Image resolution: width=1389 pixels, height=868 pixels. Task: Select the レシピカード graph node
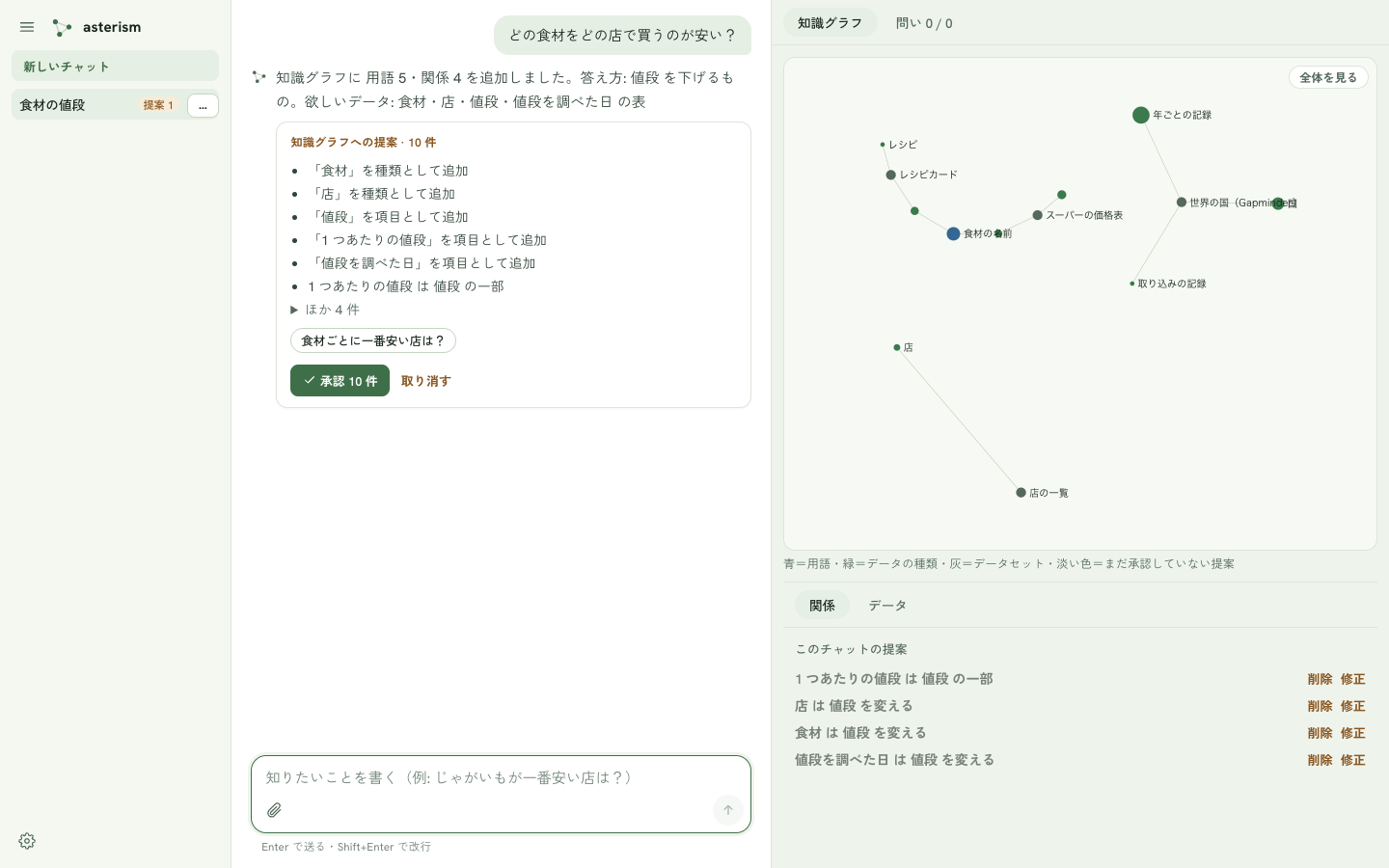891,175
